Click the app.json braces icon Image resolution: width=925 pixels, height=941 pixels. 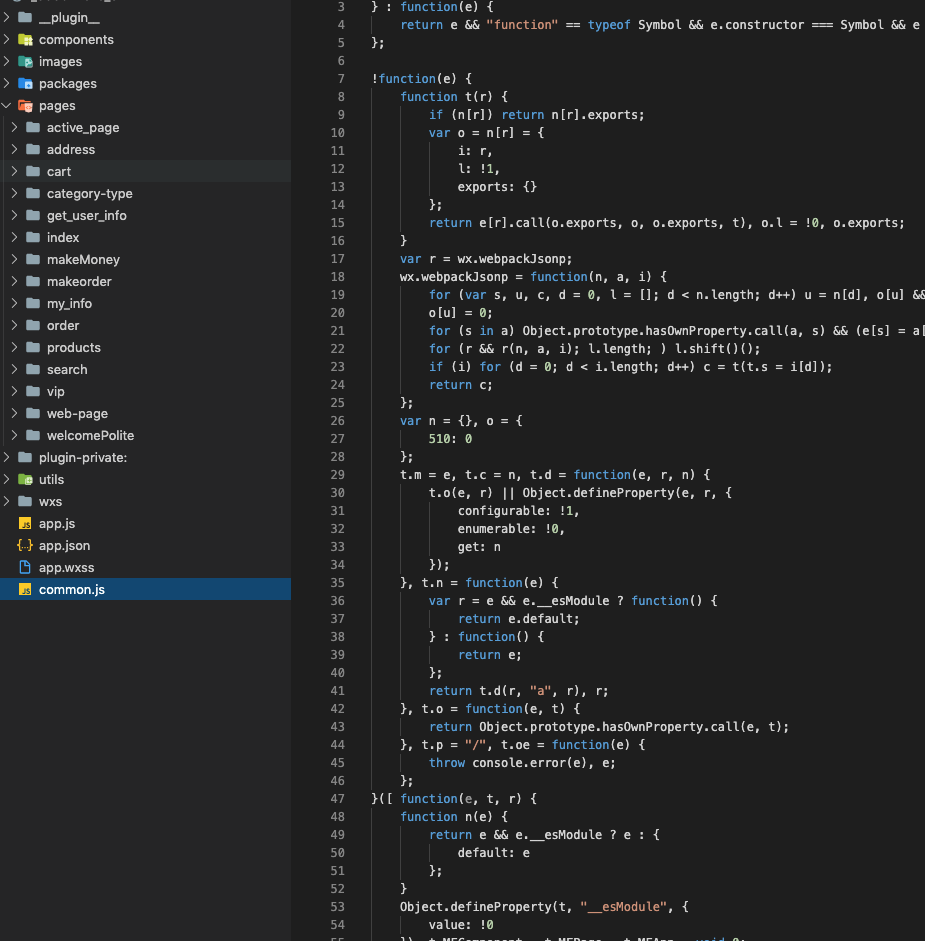tap(25, 546)
